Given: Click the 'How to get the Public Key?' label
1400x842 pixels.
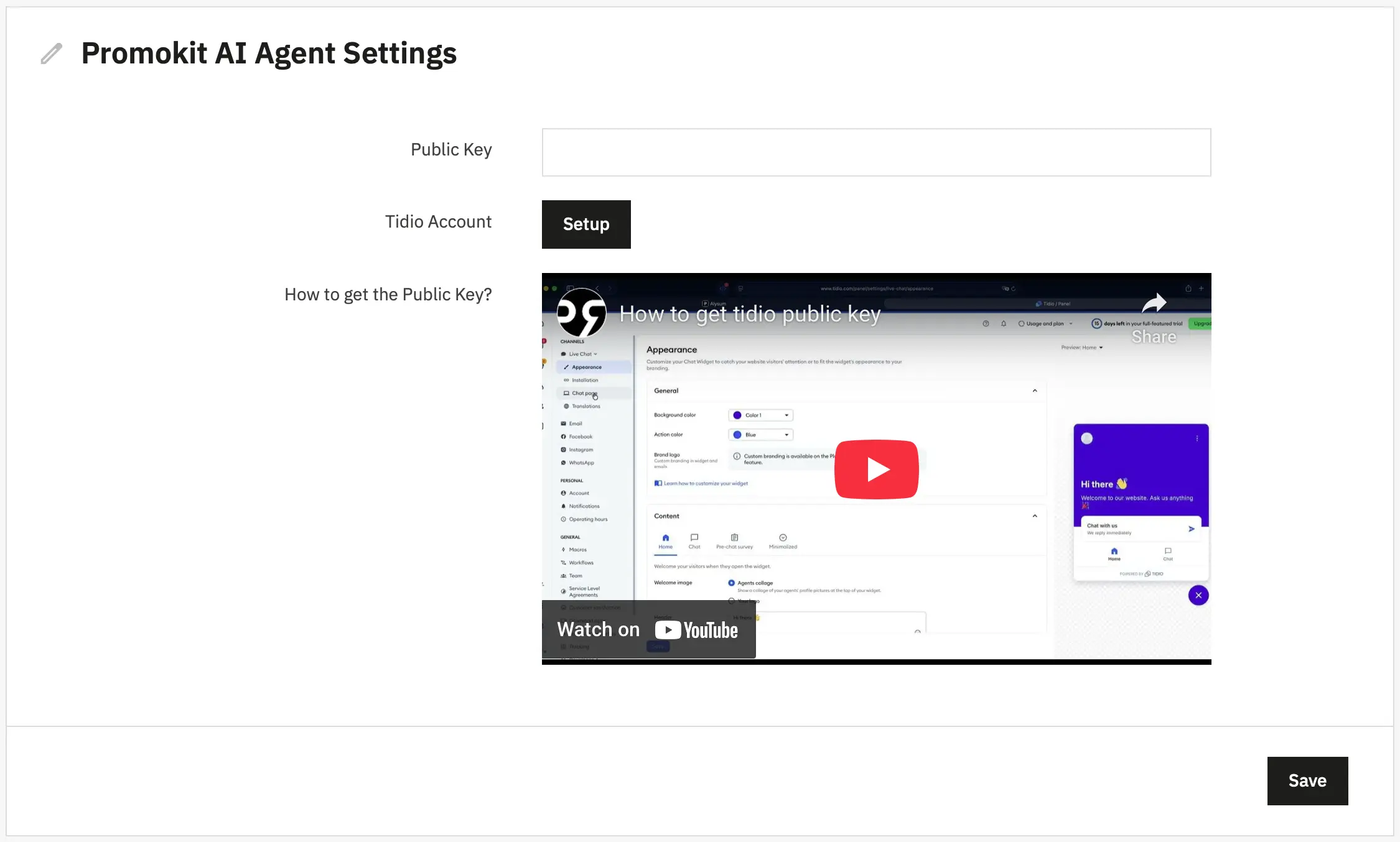Looking at the screenshot, I should point(388,295).
